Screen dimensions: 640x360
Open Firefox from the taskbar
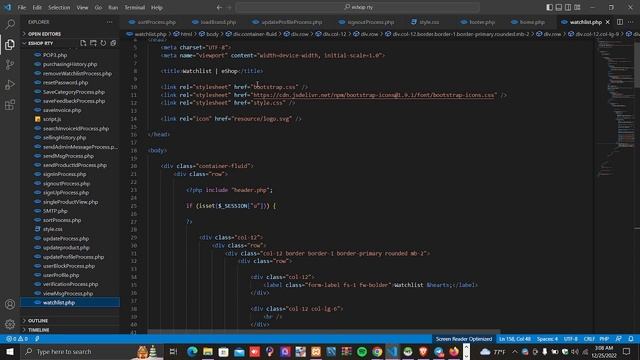(454, 351)
